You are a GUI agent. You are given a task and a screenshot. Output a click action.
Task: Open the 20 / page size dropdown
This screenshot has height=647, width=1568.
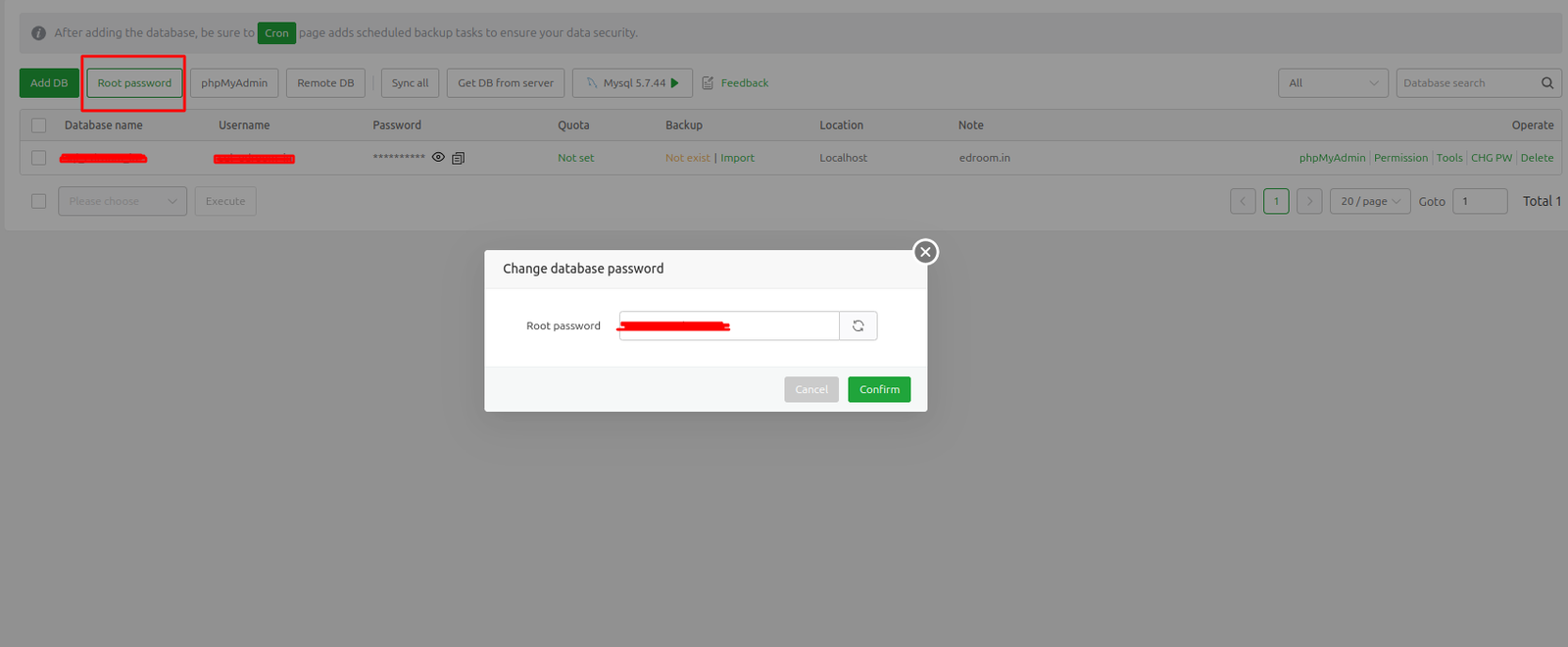(1370, 201)
